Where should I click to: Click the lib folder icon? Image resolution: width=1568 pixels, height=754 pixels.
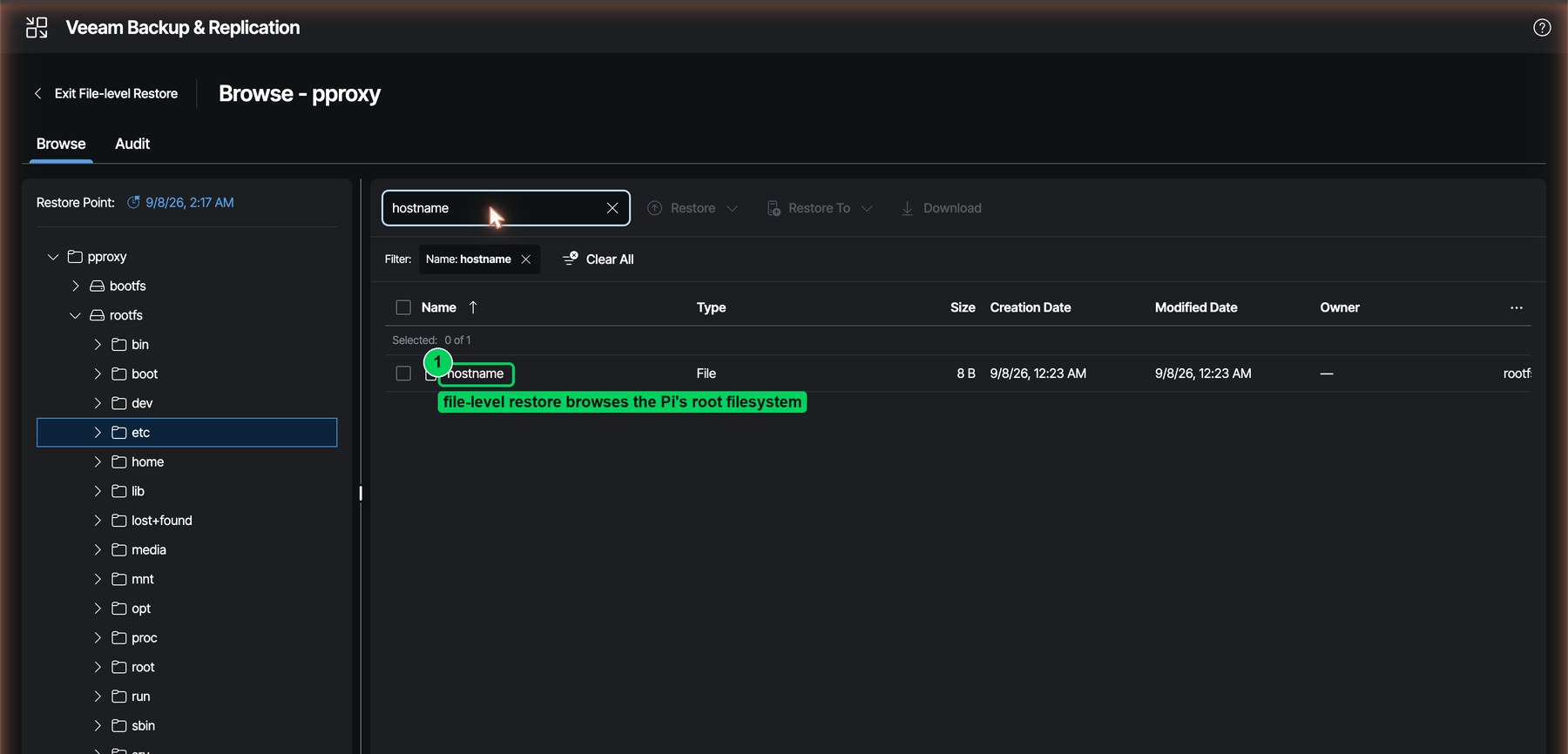[119, 491]
